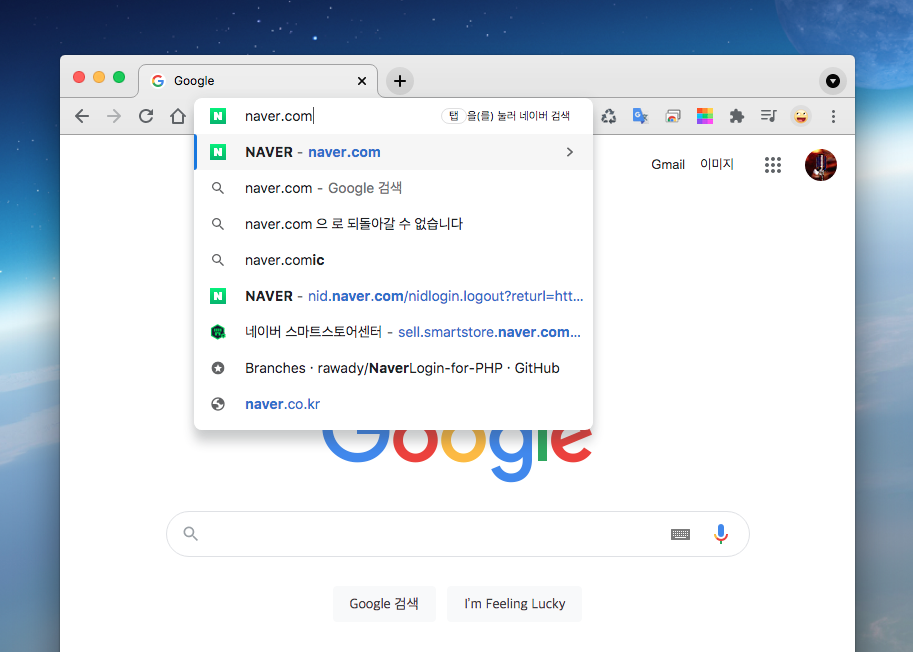Click the smartstore hexagon icon
This screenshot has height=652, width=913.
pyautogui.click(x=218, y=332)
